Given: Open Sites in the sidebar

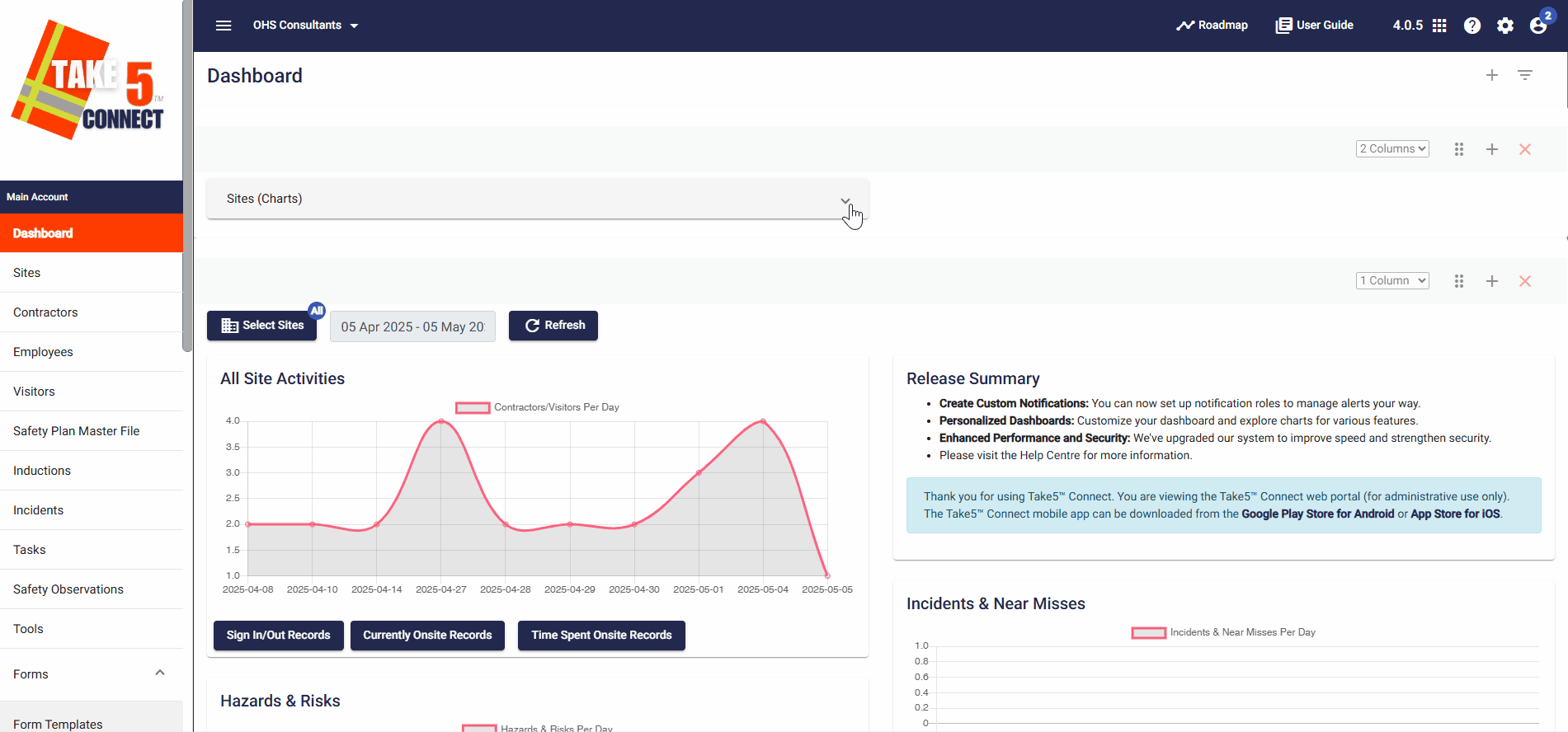Looking at the screenshot, I should point(92,273).
